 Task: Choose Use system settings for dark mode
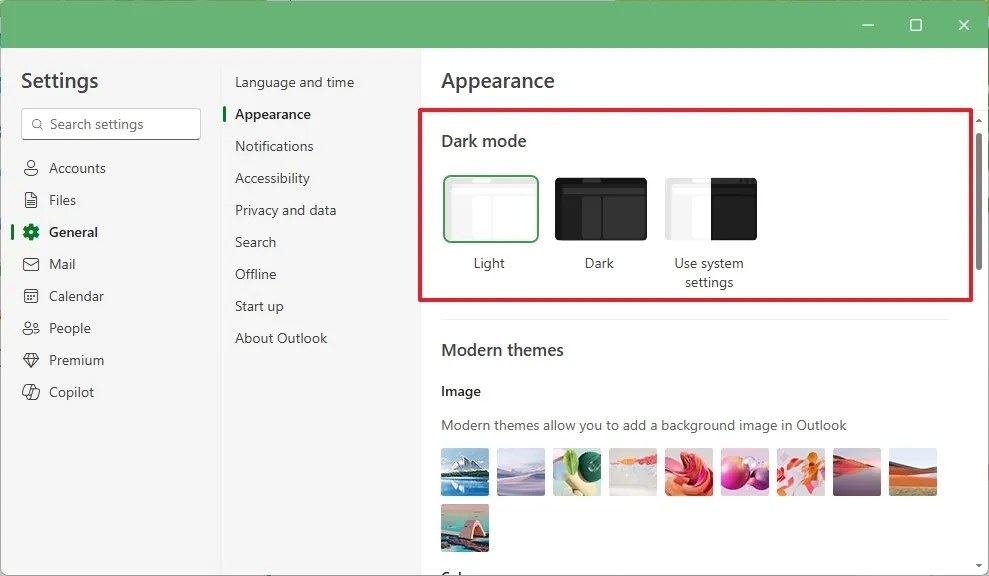pyautogui.click(x=709, y=210)
